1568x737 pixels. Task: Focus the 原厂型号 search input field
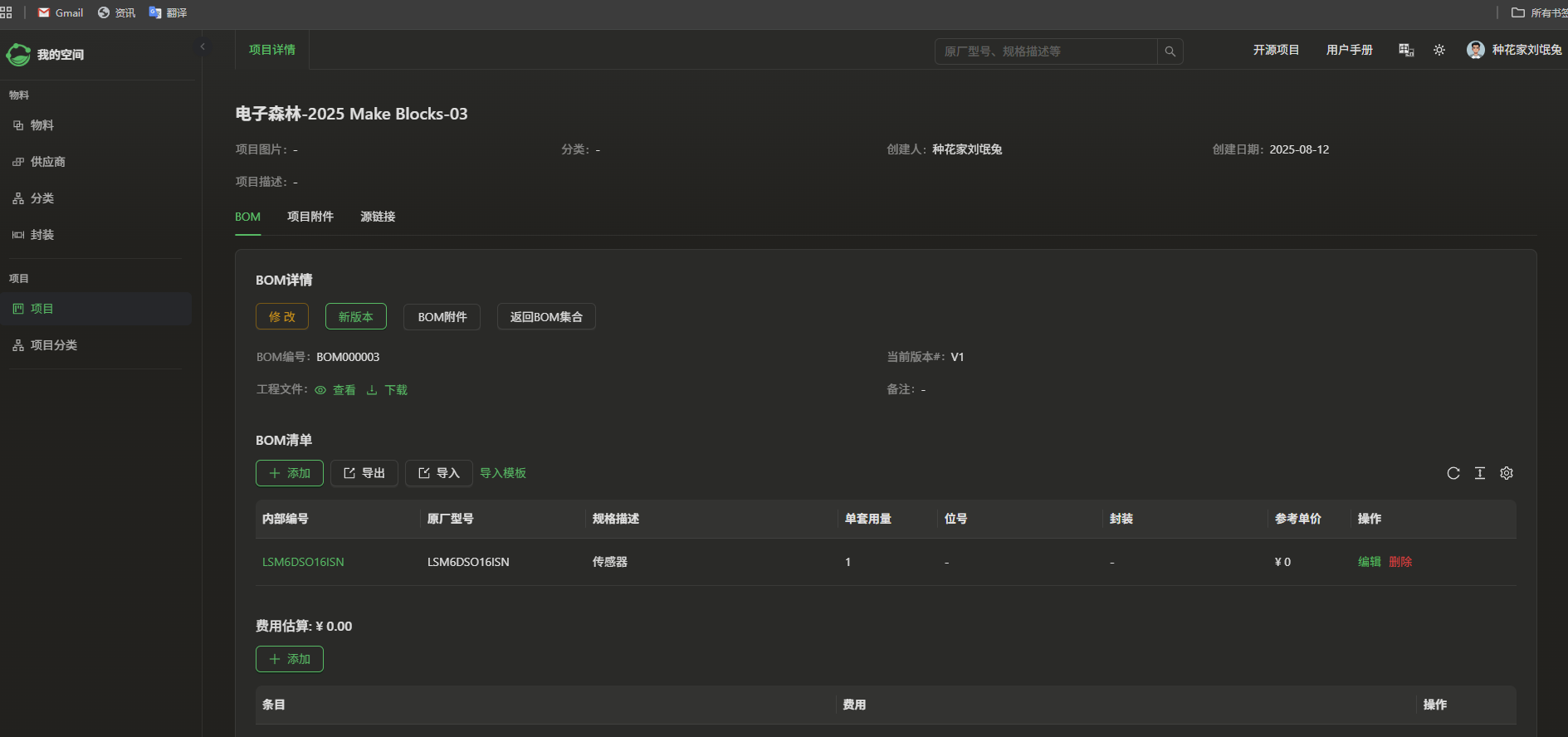click(1046, 51)
